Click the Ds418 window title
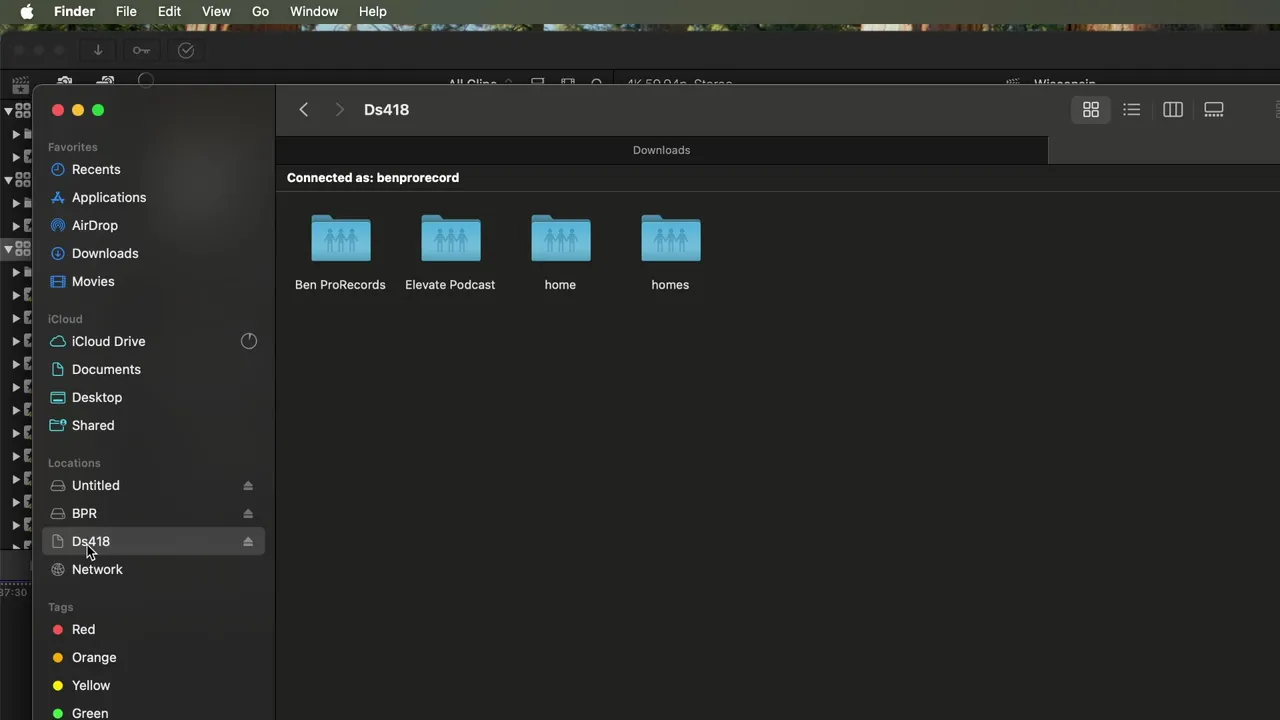 tap(386, 110)
